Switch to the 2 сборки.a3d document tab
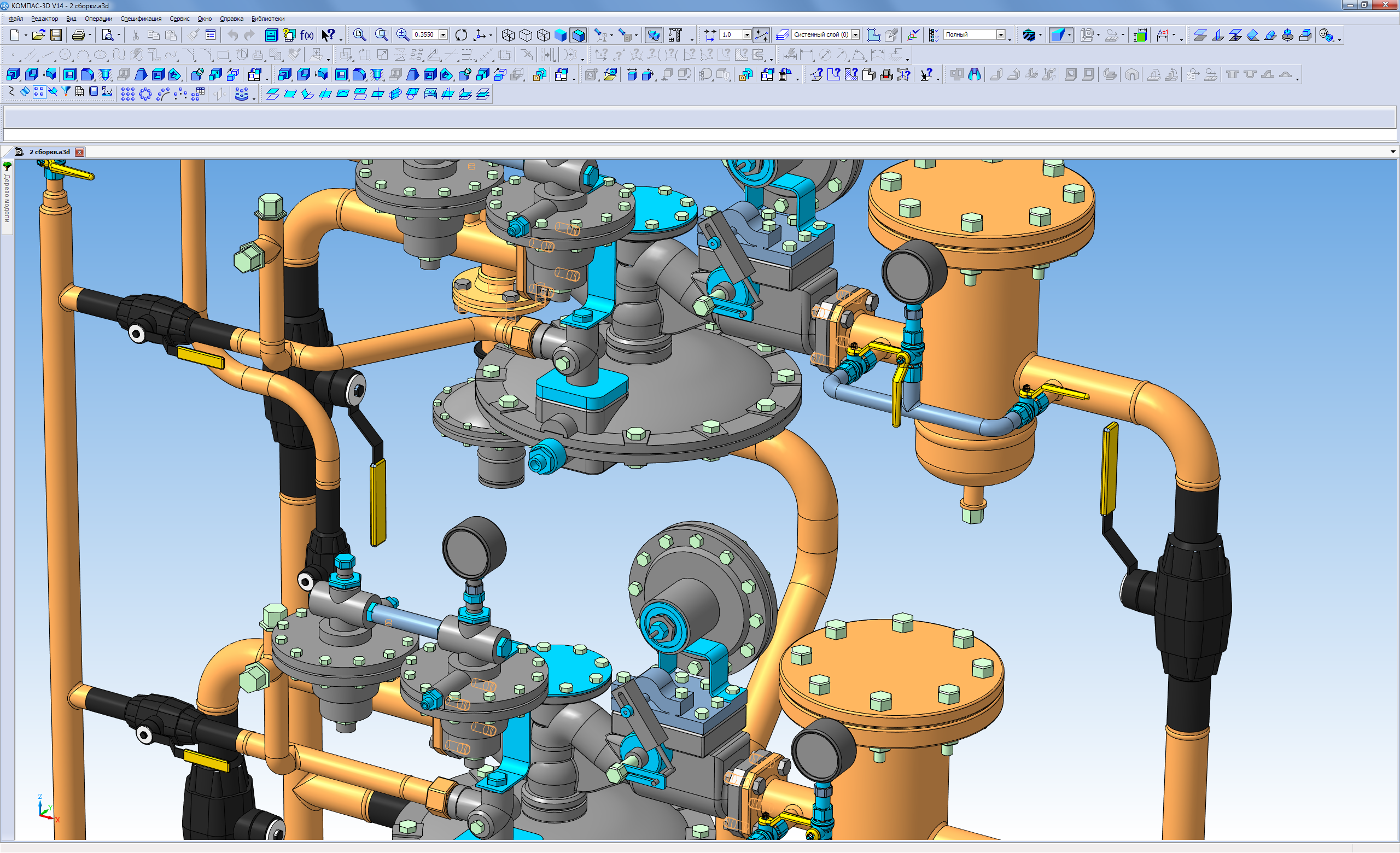This screenshot has width=1400, height=853. 49,152
